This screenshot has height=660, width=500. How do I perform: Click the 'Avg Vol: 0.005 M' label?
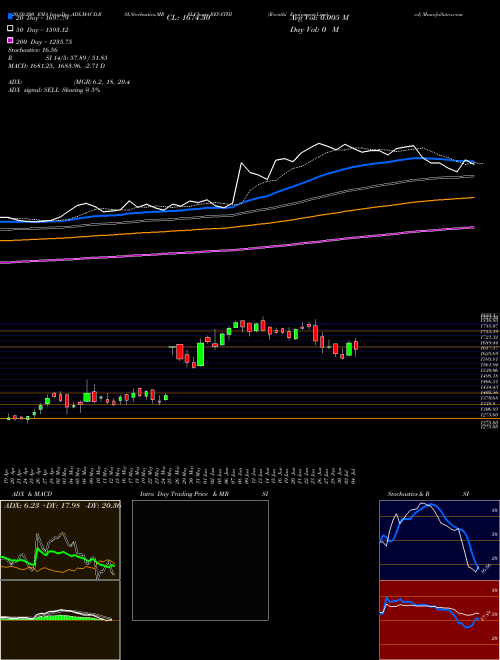coord(319,18)
